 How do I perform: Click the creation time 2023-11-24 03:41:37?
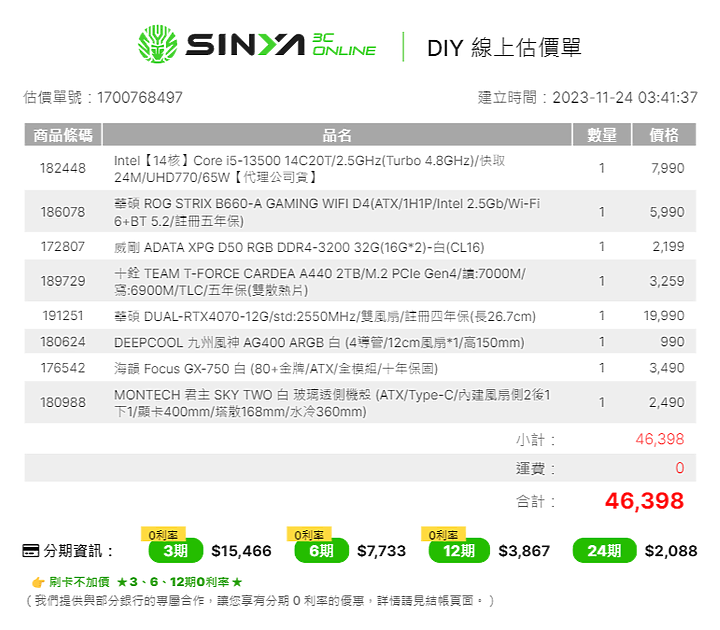pos(625,97)
